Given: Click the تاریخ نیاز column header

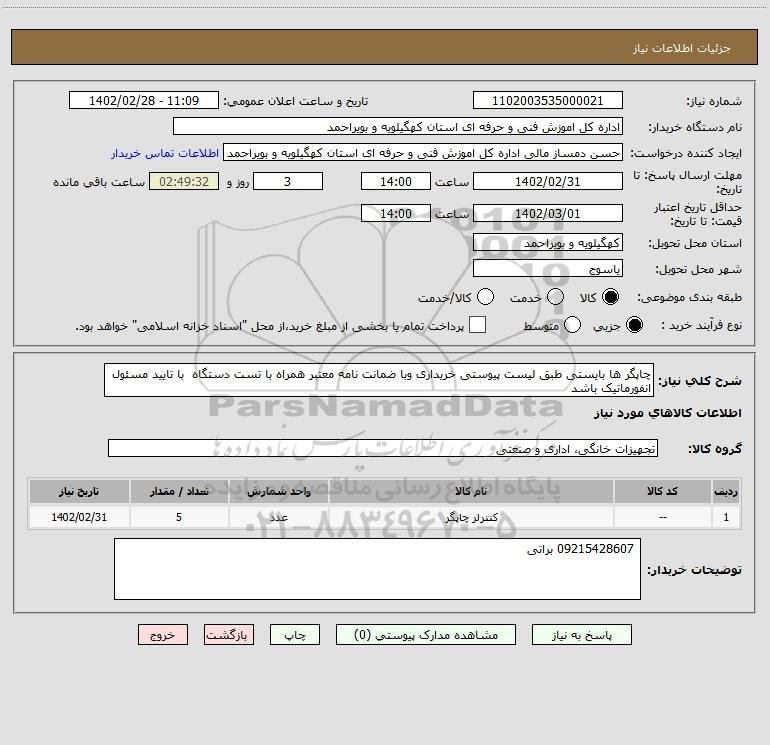Looking at the screenshot, I should click(79, 491).
